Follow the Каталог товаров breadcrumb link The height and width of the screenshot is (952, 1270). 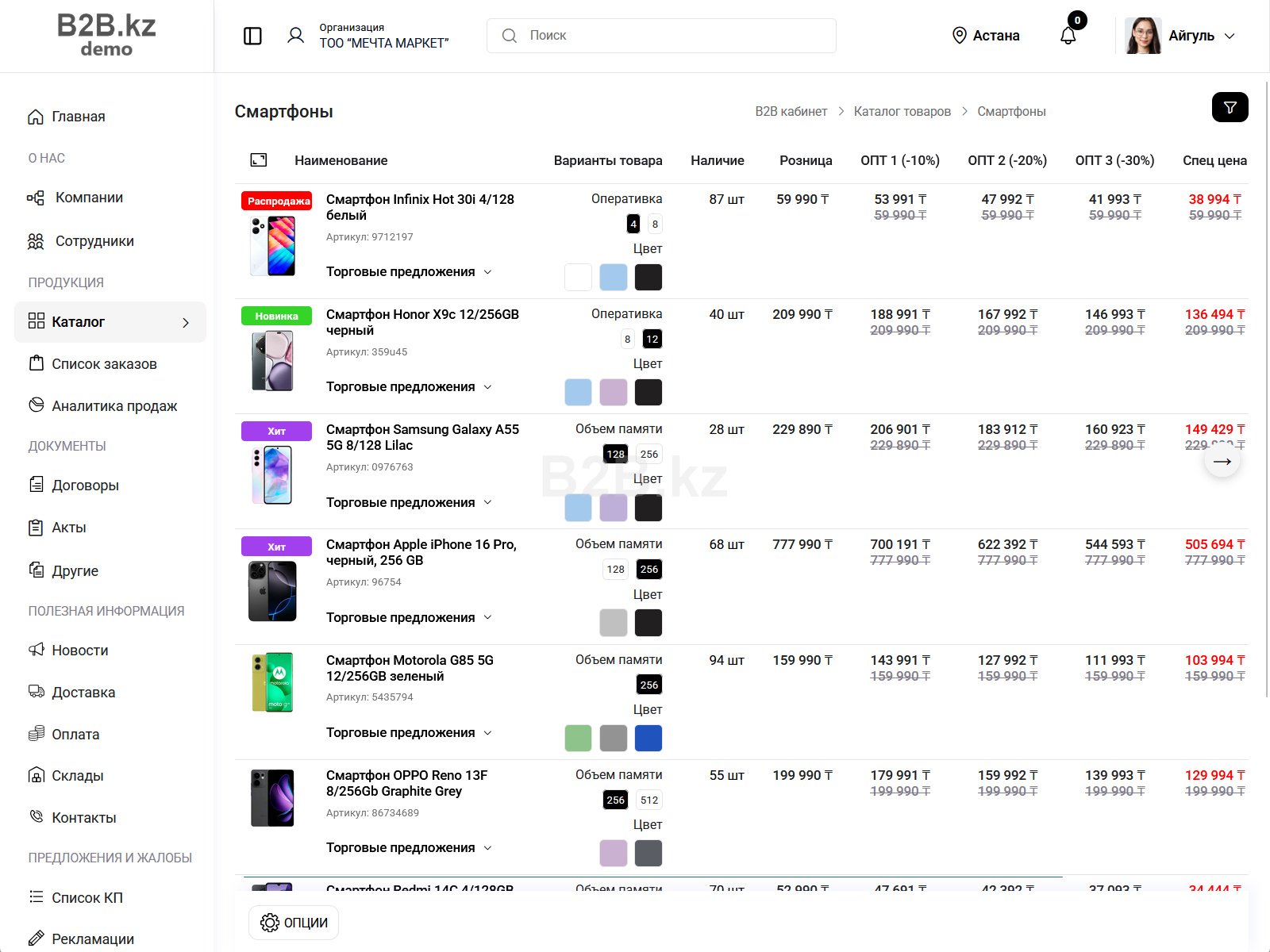pos(902,112)
